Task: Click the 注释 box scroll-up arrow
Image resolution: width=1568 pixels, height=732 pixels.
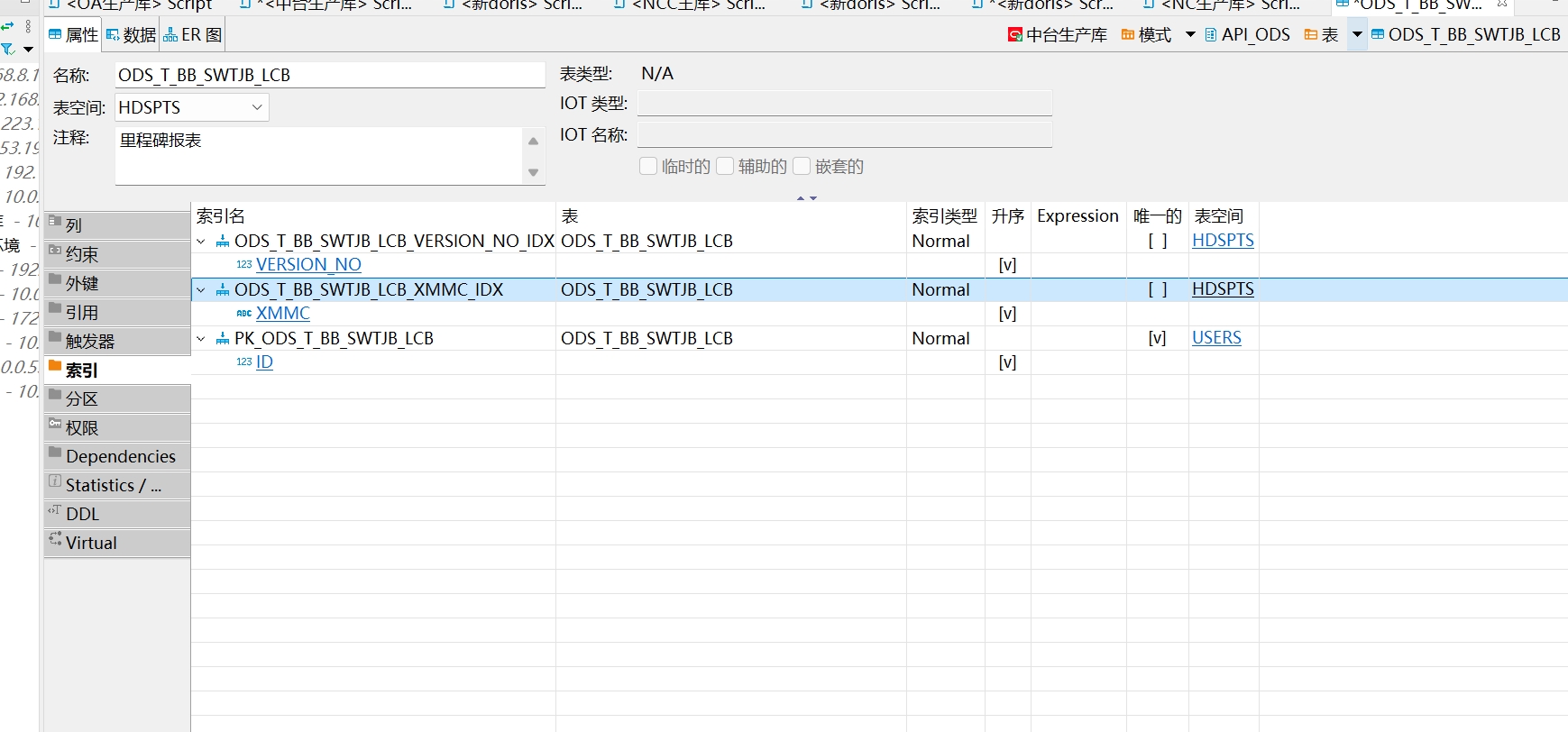Action: click(533, 141)
